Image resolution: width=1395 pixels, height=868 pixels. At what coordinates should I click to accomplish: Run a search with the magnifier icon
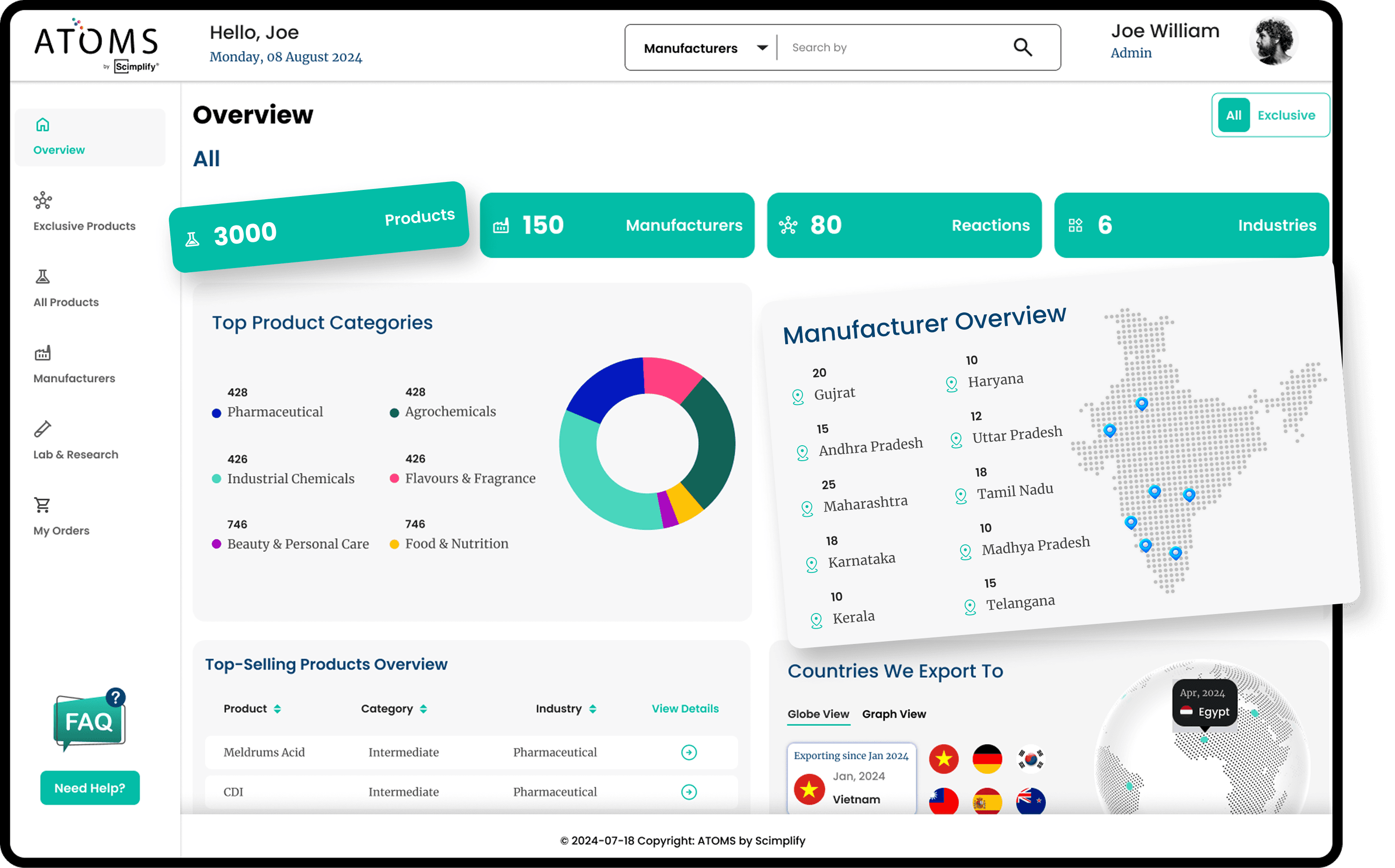pos(1024,47)
